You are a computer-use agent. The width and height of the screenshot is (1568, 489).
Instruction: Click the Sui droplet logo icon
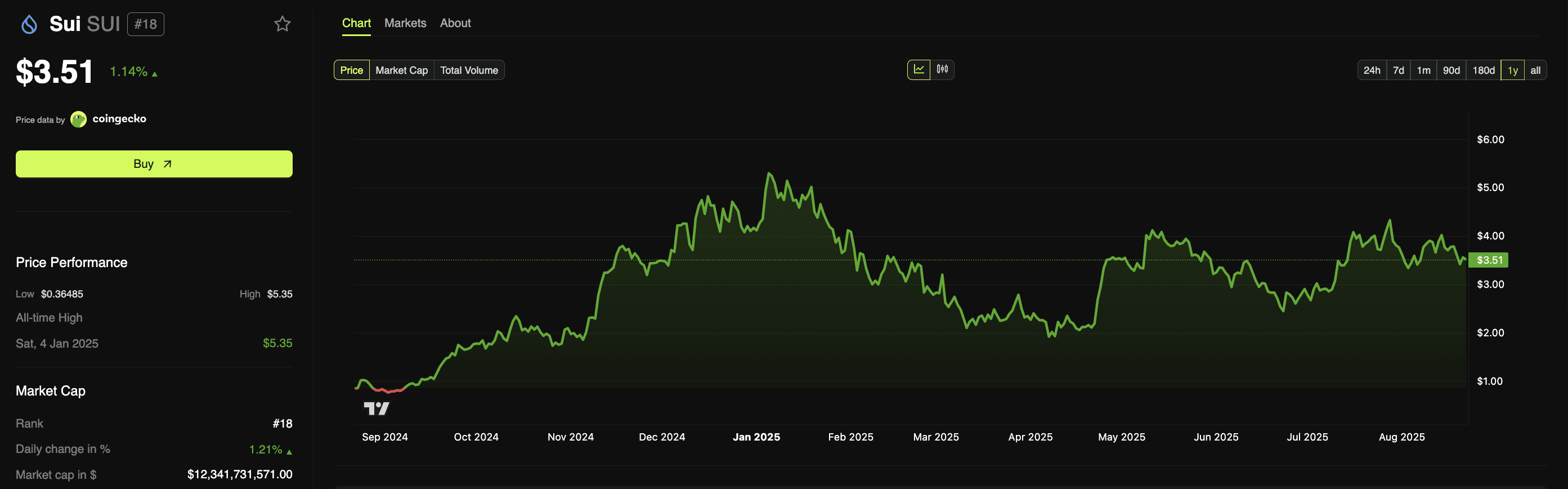pos(29,24)
